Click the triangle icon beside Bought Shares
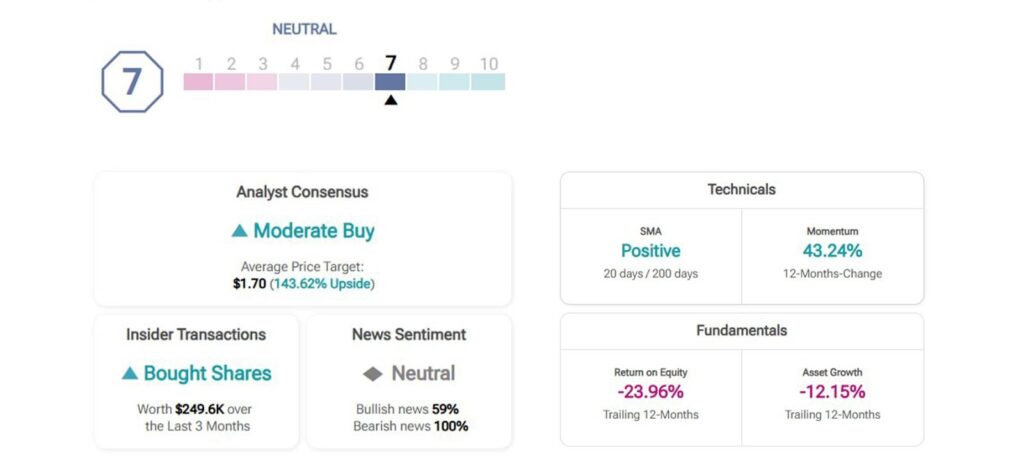This screenshot has width=1024, height=465. [x=129, y=373]
